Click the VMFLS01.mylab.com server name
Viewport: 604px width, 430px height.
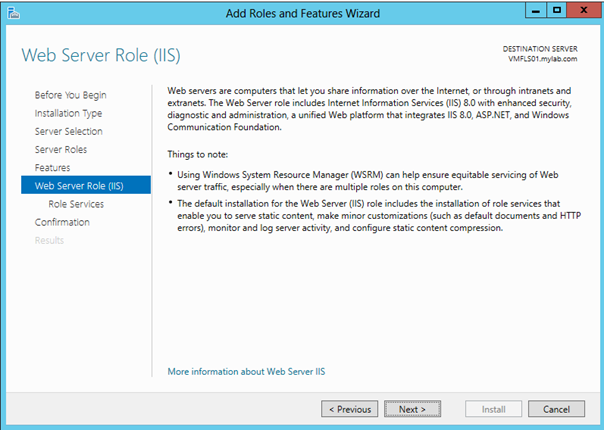pyautogui.click(x=542, y=59)
